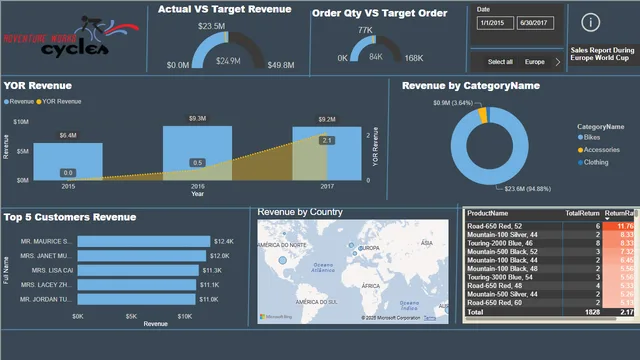Click row Mountain-500 Black, 52
The width and height of the screenshot is (640, 360).
(550, 252)
